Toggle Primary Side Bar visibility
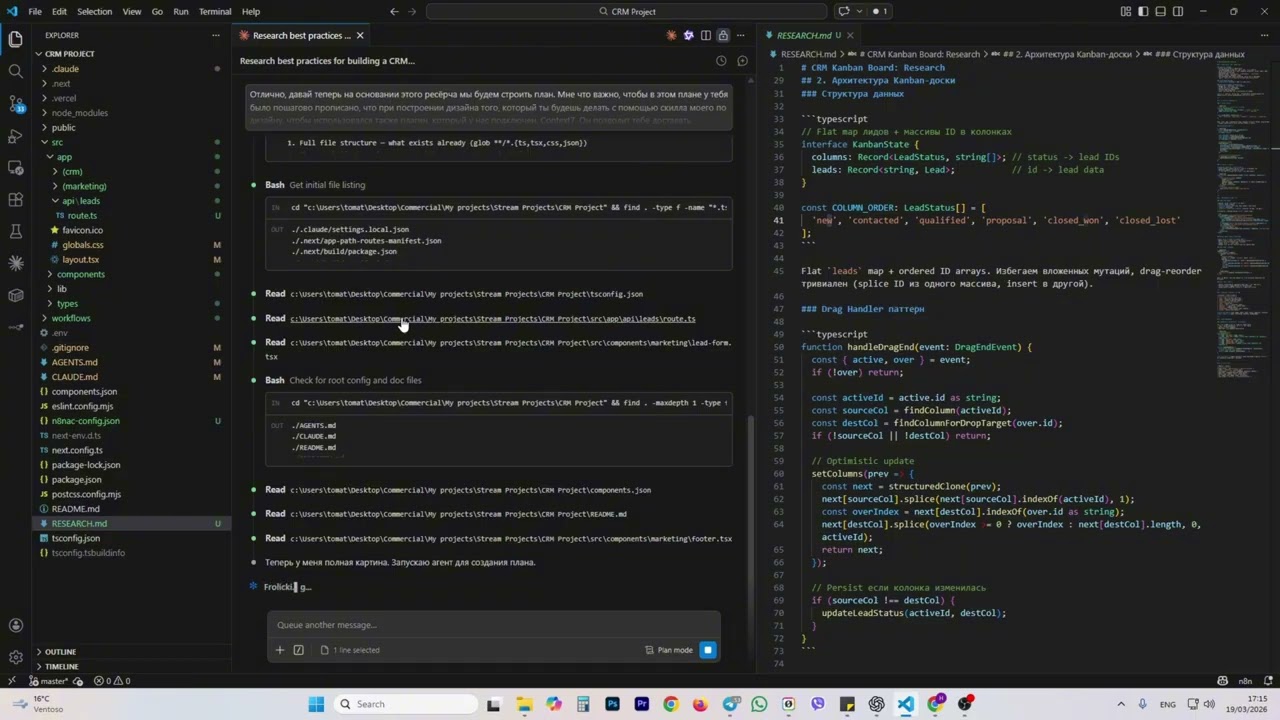Viewport: 1280px width, 720px height. [x=1143, y=11]
